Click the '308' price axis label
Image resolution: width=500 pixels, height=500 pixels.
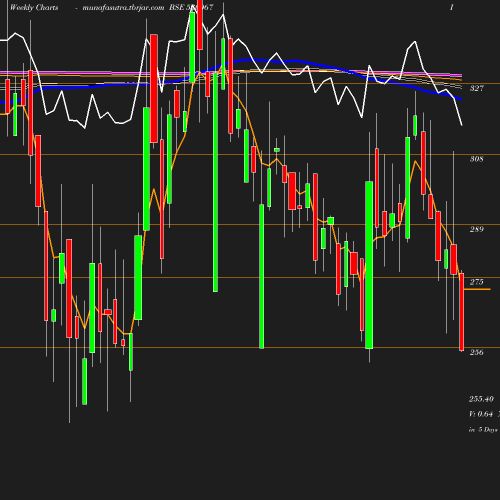coord(477,159)
